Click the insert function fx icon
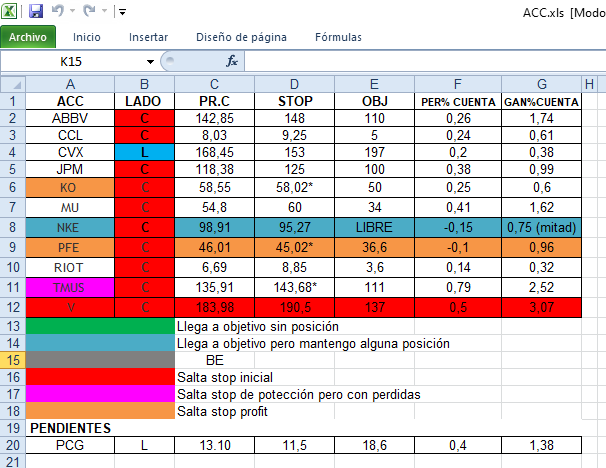 coord(232,61)
